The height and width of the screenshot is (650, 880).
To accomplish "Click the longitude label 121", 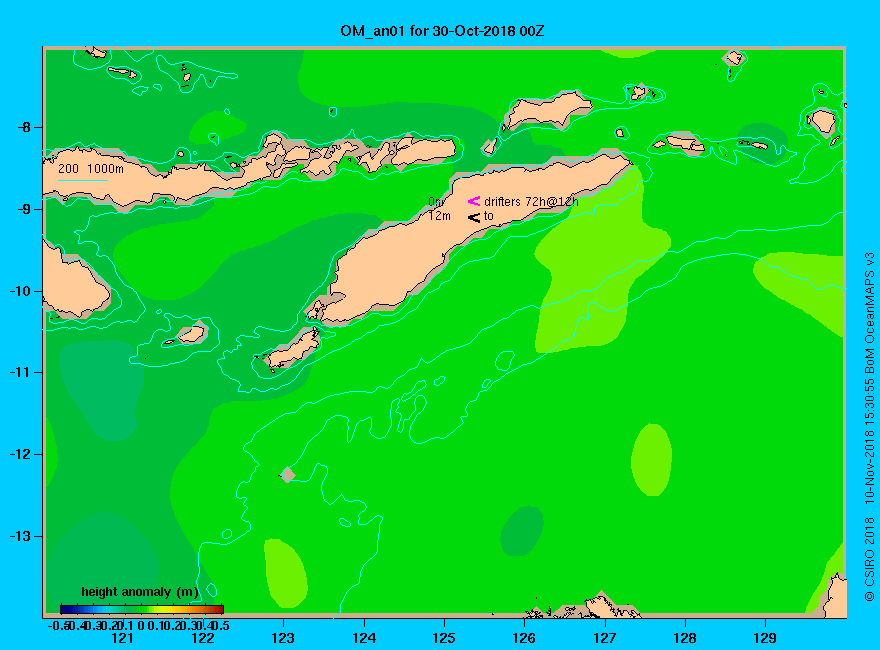I will pyautogui.click(x=122, y=638).
